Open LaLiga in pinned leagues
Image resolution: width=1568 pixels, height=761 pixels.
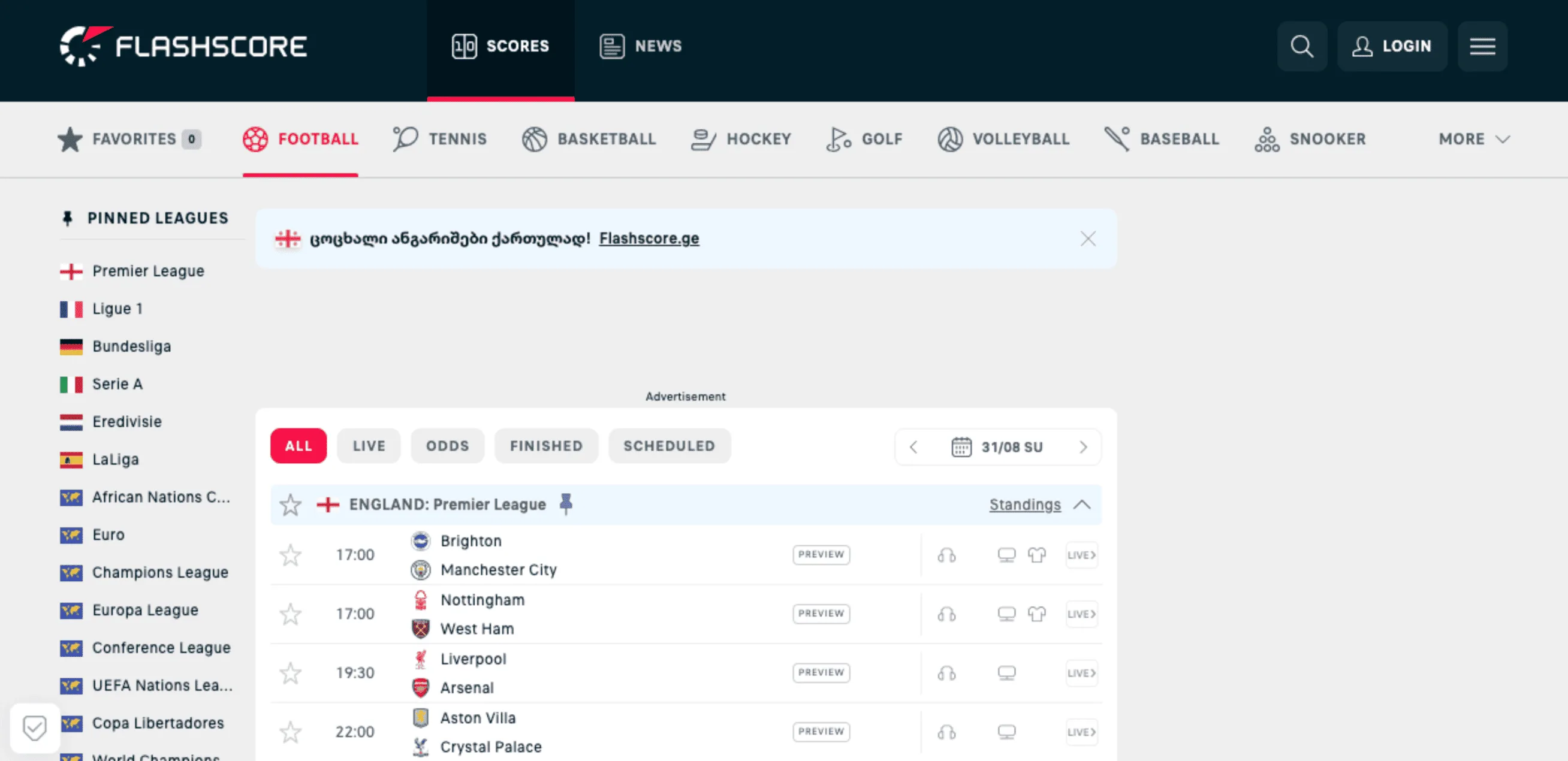click(x=100, y=460)
